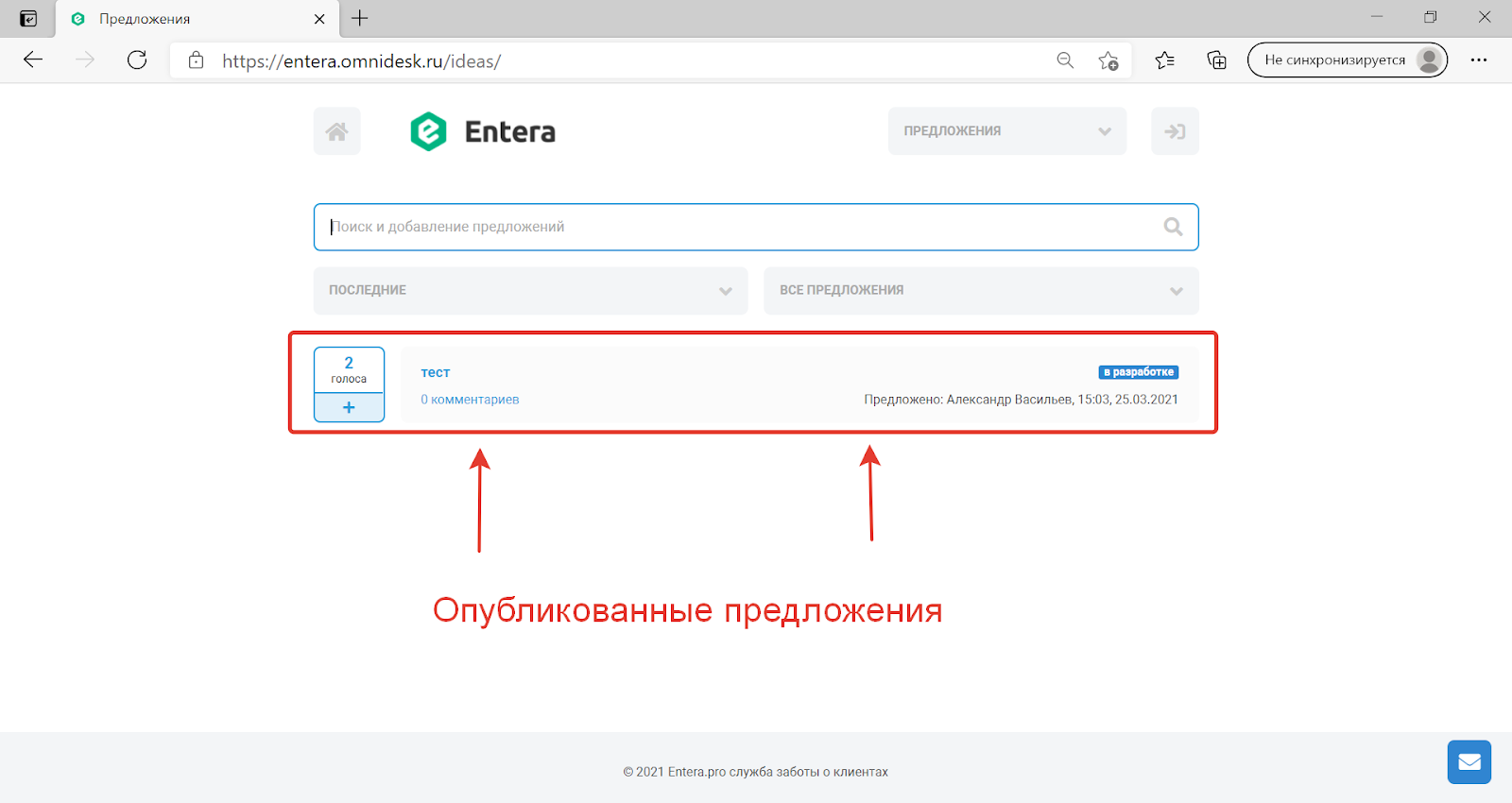Open browser collections icon
Screen dimensions: 1512x803
(x=1217, y=60)
